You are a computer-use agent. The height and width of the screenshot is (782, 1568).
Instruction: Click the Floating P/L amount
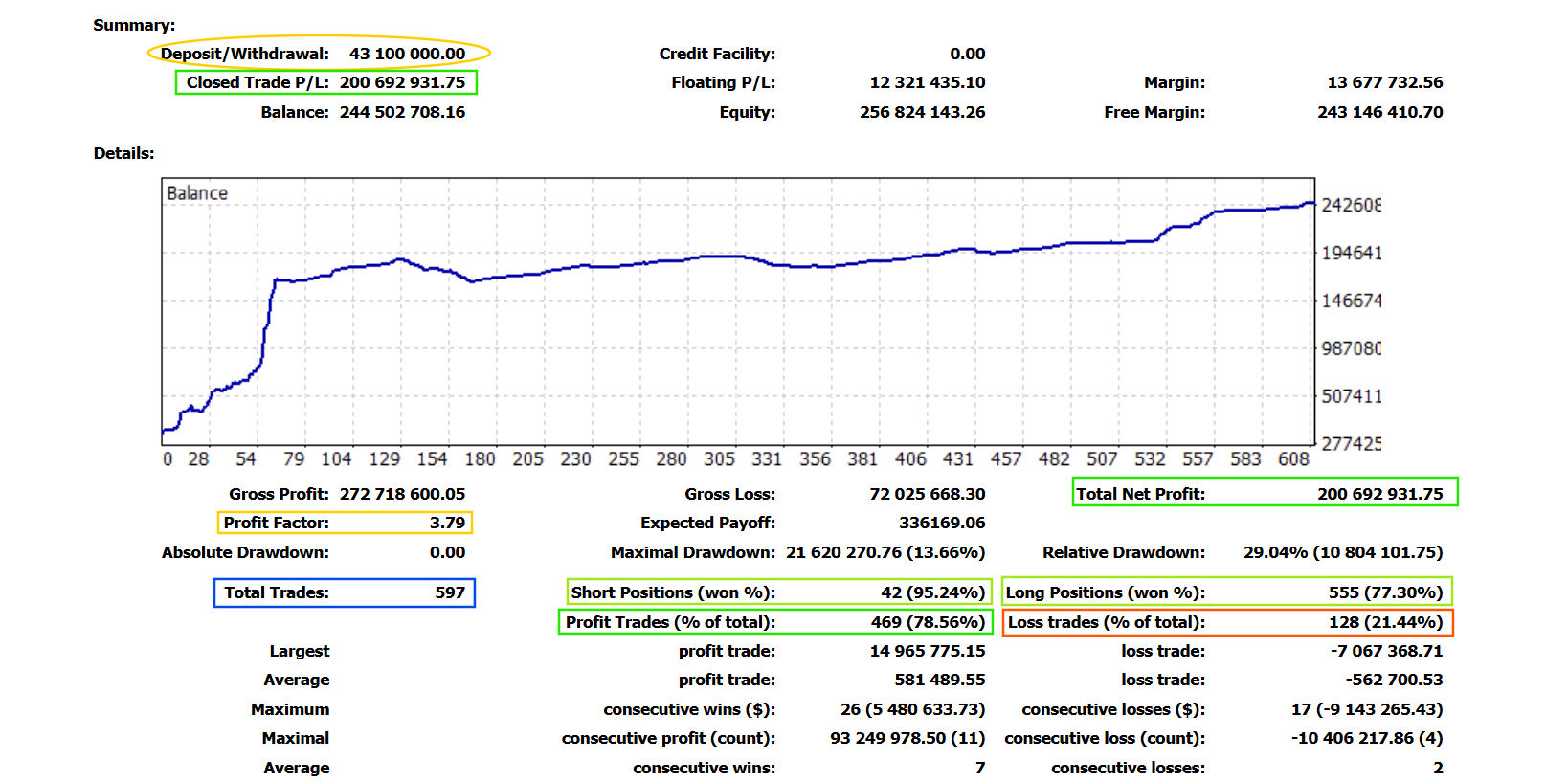(927, 82)
